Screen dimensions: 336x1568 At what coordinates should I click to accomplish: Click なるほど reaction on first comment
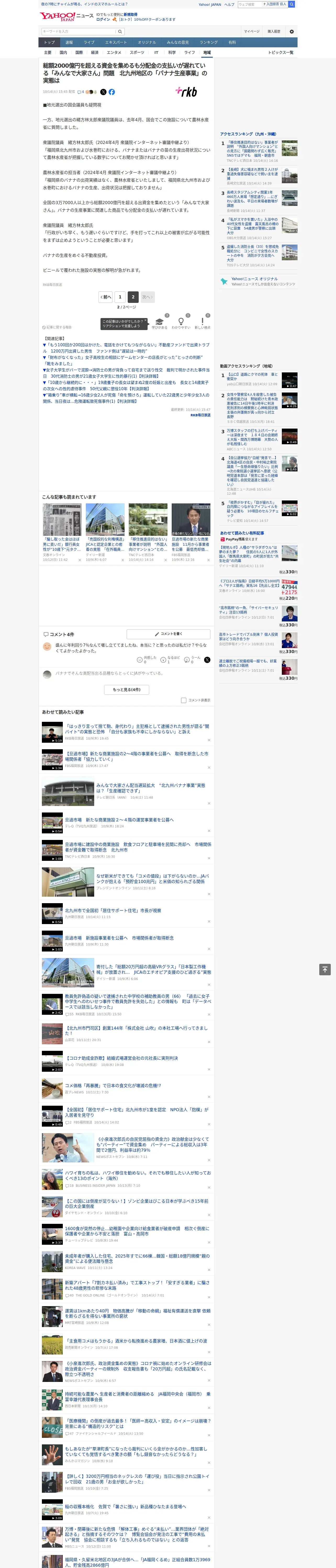[170, 659]
